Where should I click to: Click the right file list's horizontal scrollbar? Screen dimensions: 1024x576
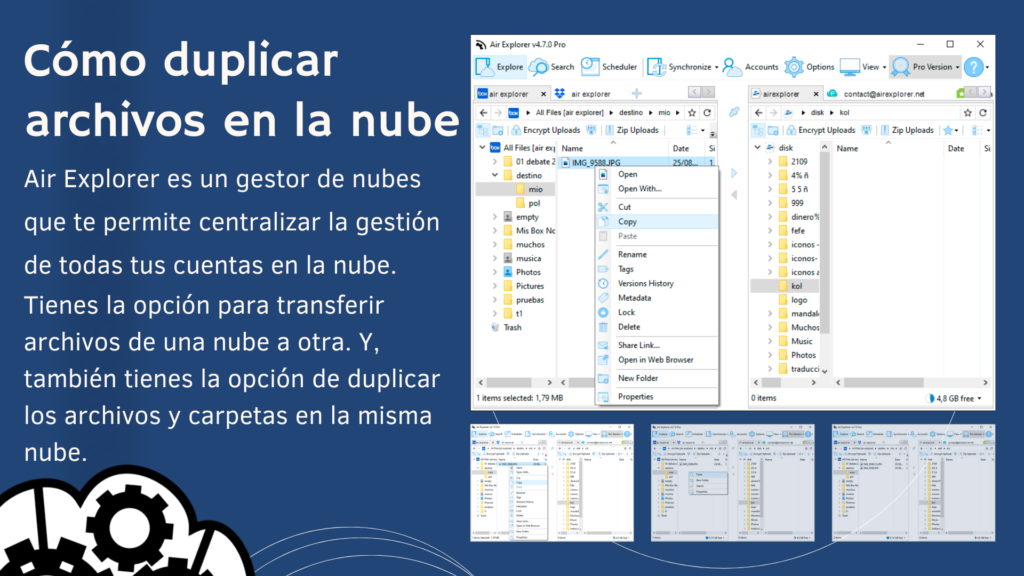(911, 383)
